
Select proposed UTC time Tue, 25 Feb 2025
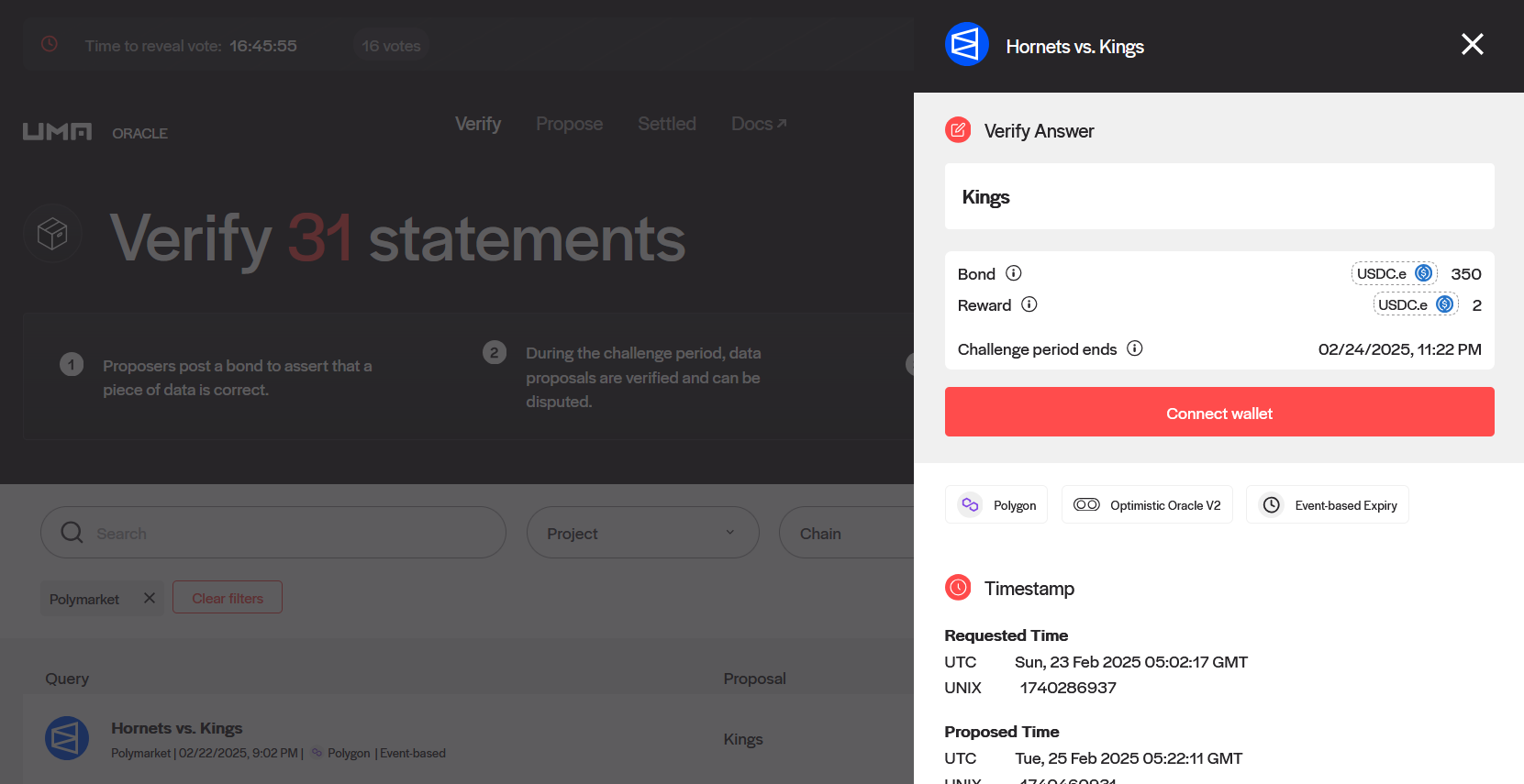coord(1129,758)
